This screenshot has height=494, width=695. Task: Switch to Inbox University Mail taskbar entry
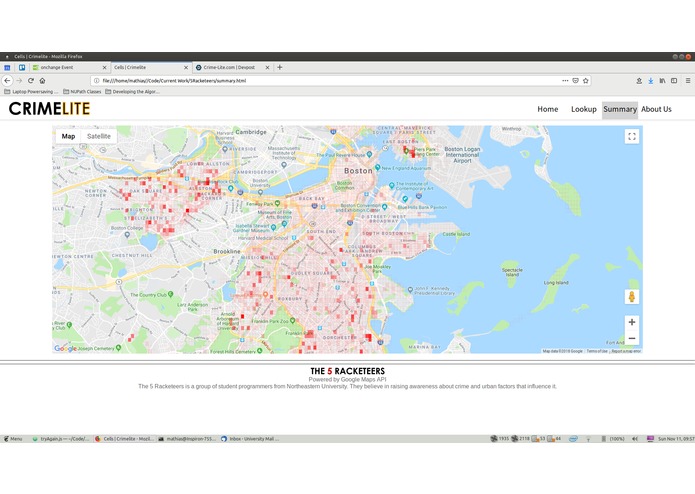[250, 439]
